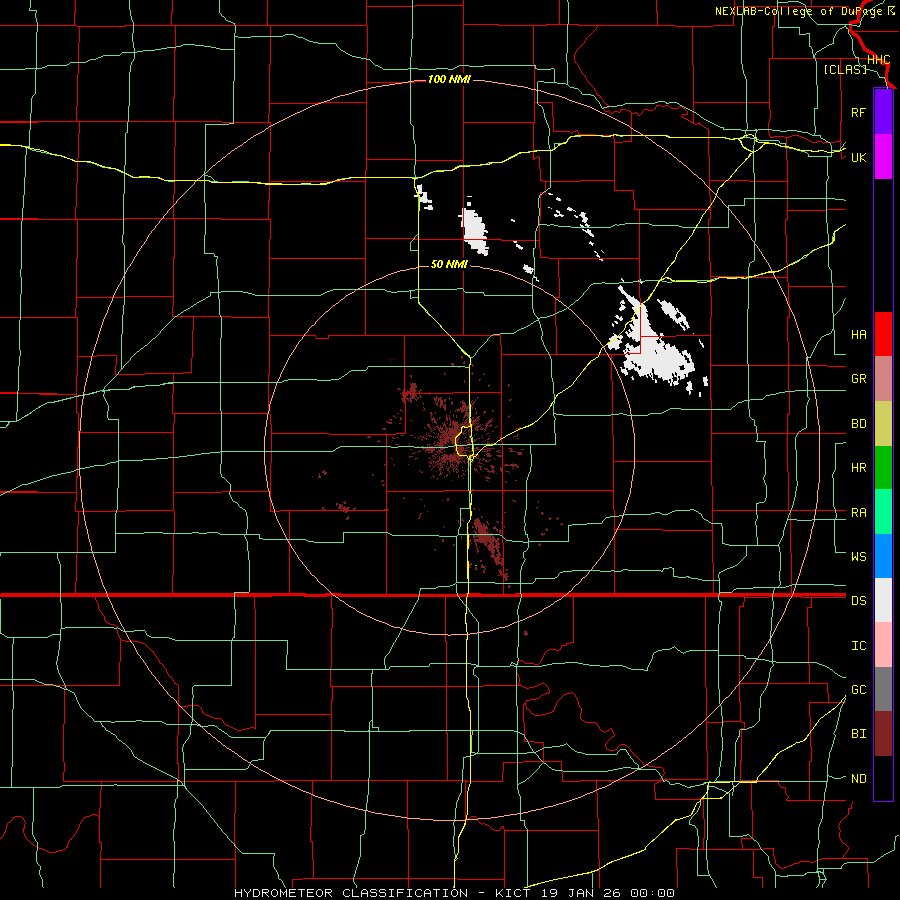This screenshot has height=900, width=900.
Task: Click the HR green legend swatch
Action: 883,467
